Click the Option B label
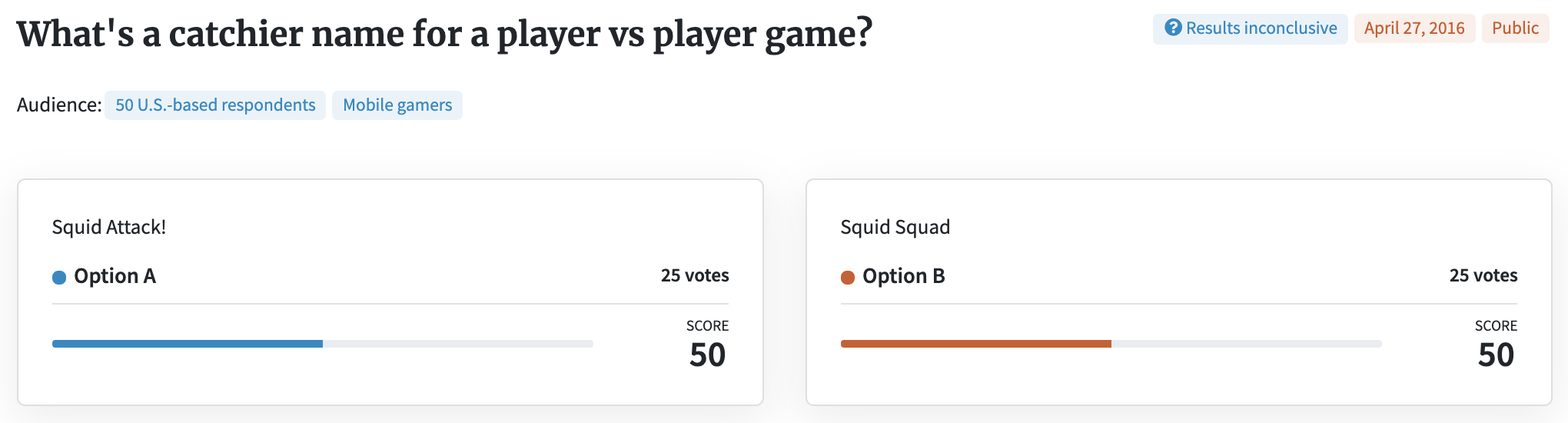The image size is (1568, 423). [903, 276]
